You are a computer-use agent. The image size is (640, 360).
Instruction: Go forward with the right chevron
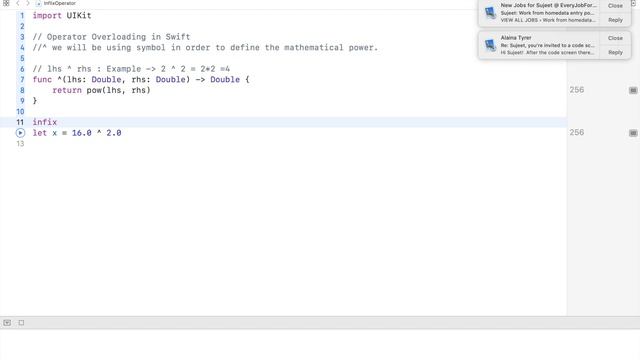[28, 3]
